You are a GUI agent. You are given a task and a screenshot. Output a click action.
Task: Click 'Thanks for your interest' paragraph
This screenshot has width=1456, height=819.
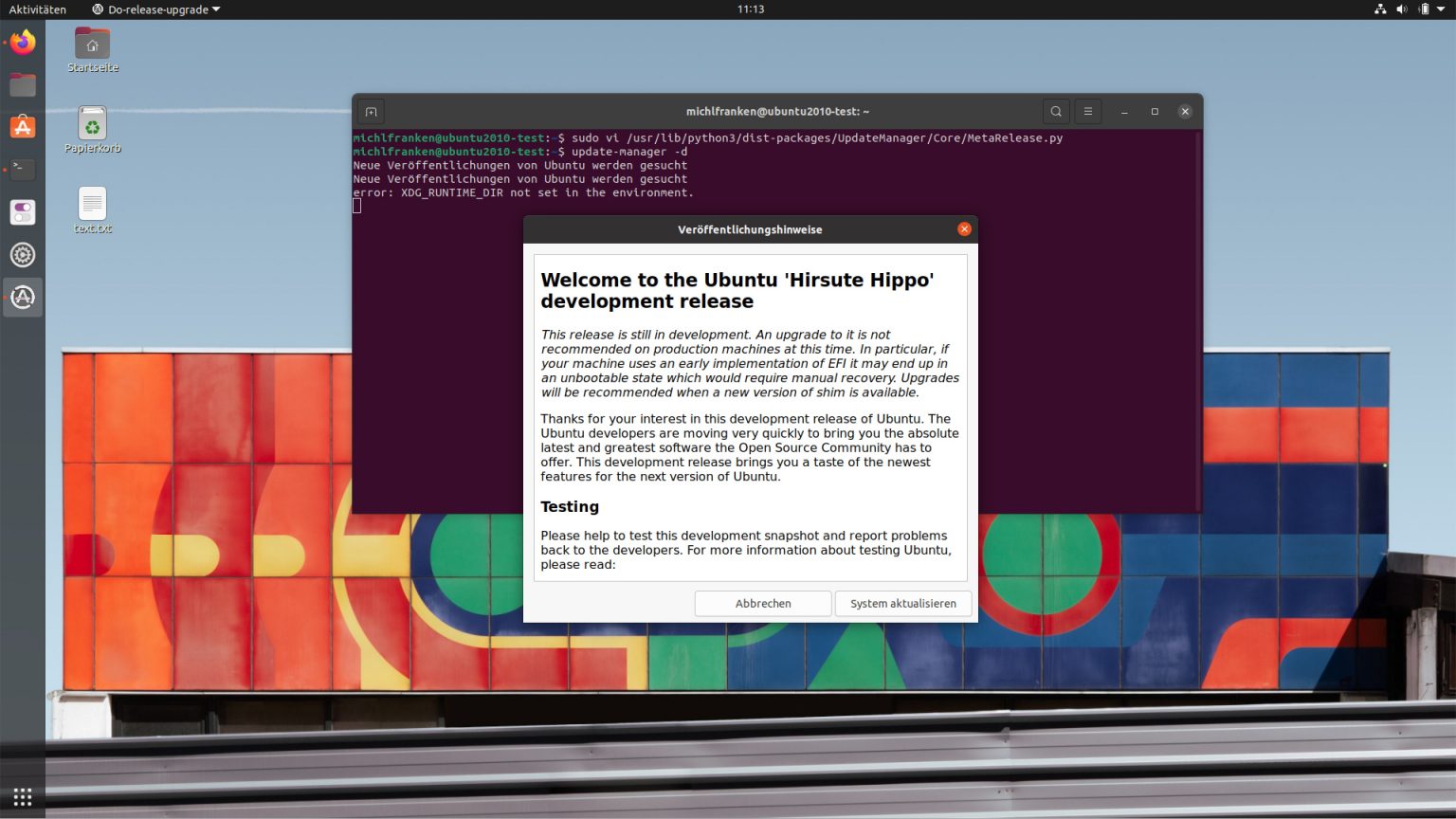(750, 447)
